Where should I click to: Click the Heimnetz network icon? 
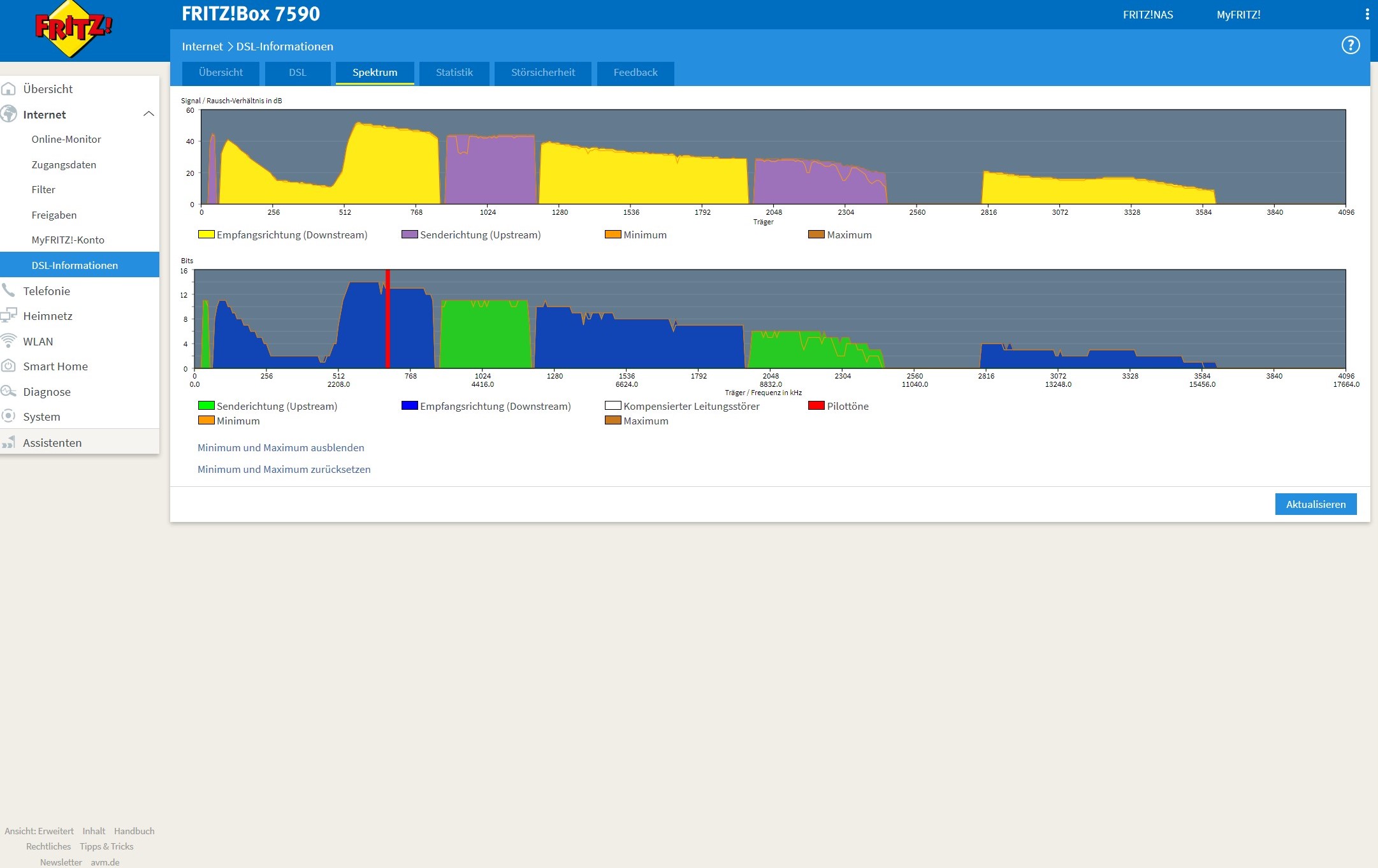pos(8,315)
